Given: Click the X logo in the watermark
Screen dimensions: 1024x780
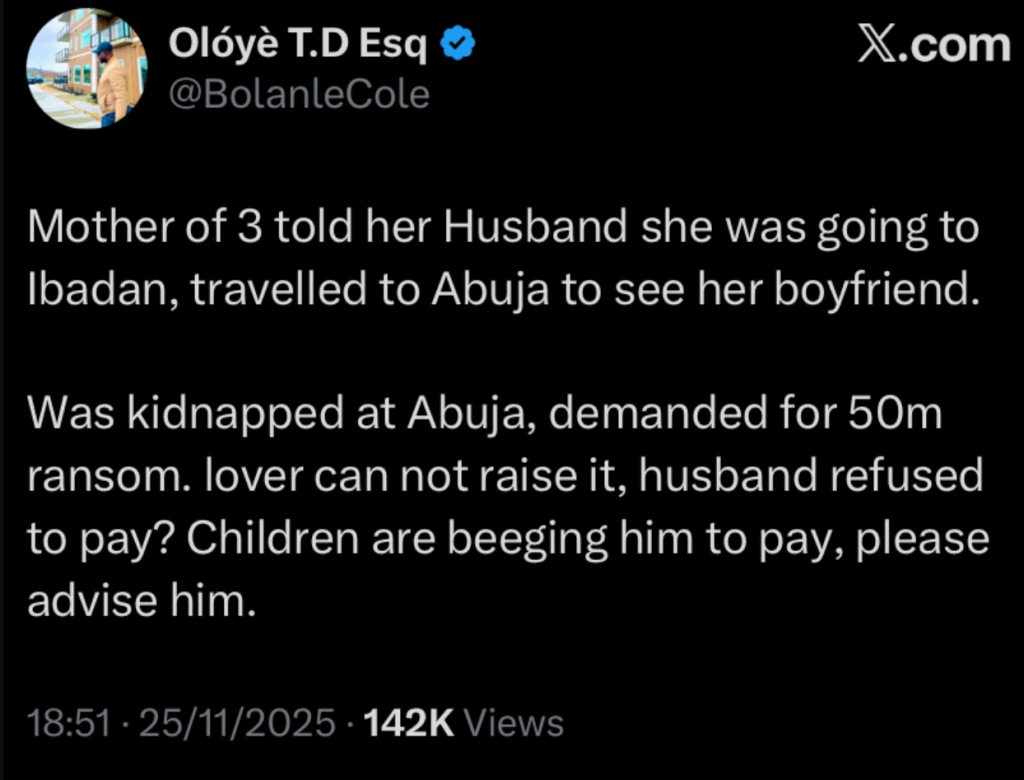Looking at the screenshot, I should point(878,46).
